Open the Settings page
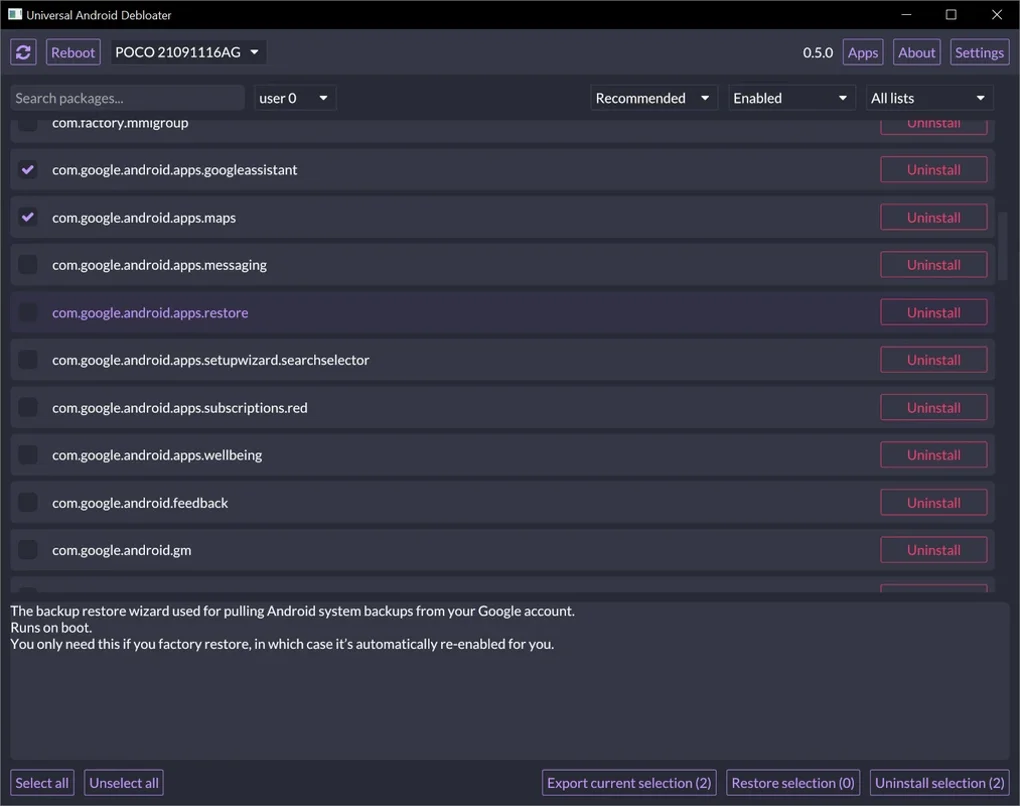 coord(979,53)
